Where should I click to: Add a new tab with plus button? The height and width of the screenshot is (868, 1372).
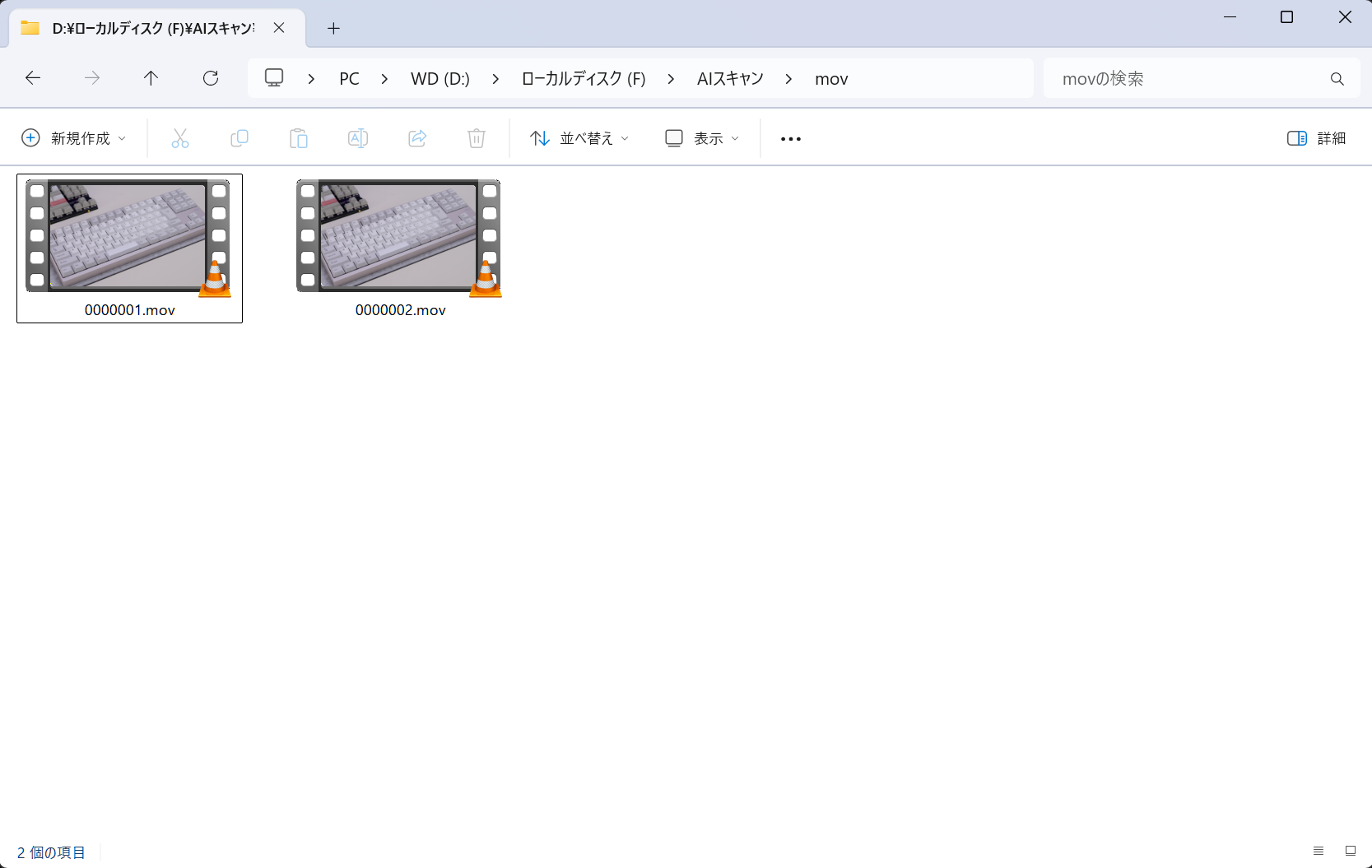coord(333,28)
